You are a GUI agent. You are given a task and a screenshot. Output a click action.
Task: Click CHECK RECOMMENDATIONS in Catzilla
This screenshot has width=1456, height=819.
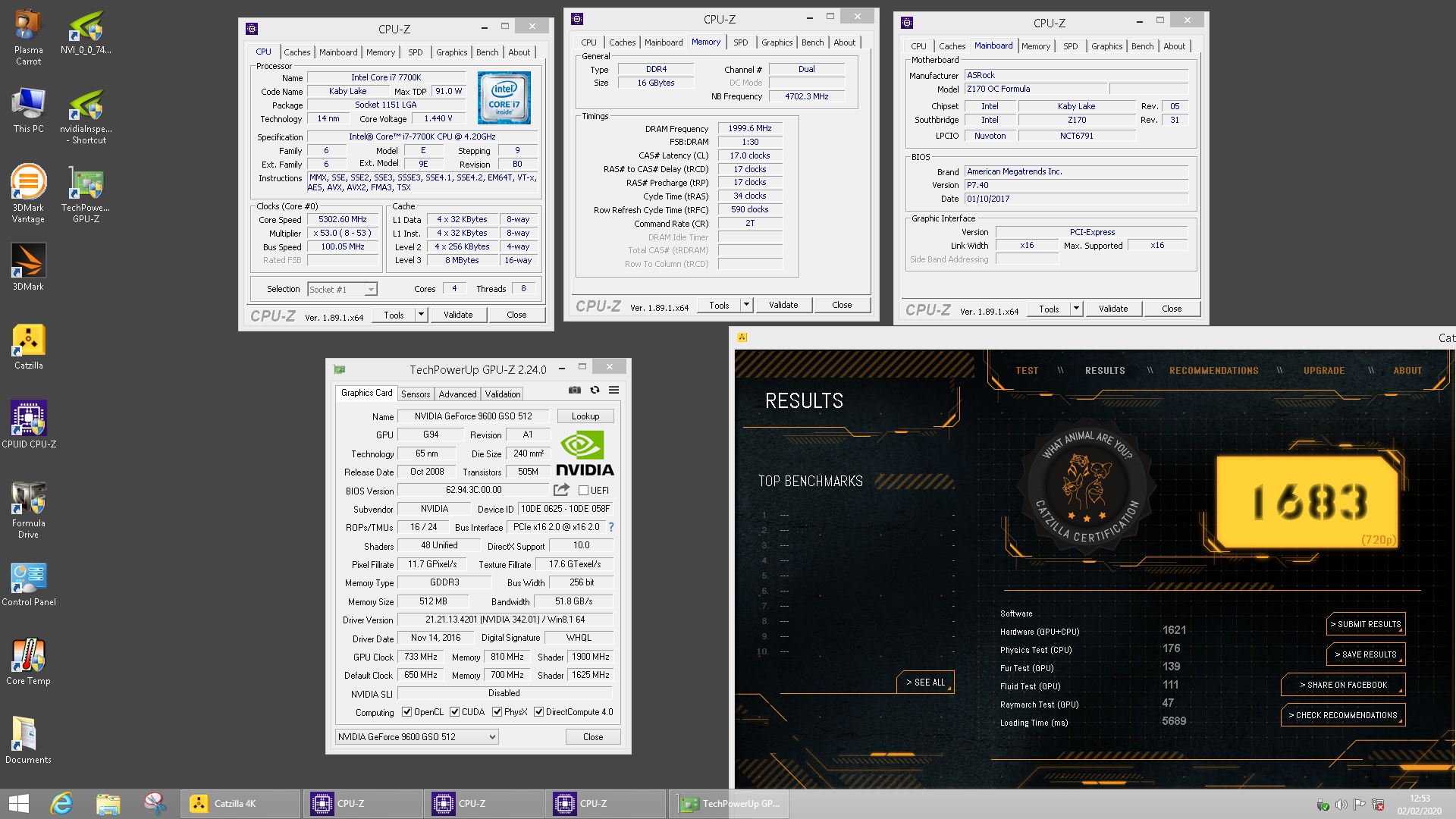pos(1343,715)
